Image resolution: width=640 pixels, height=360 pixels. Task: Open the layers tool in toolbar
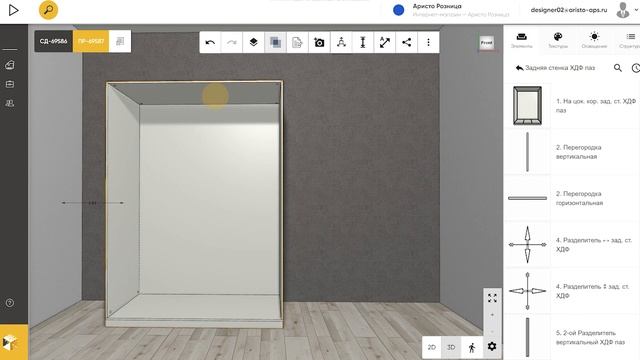tap(253, 42)
